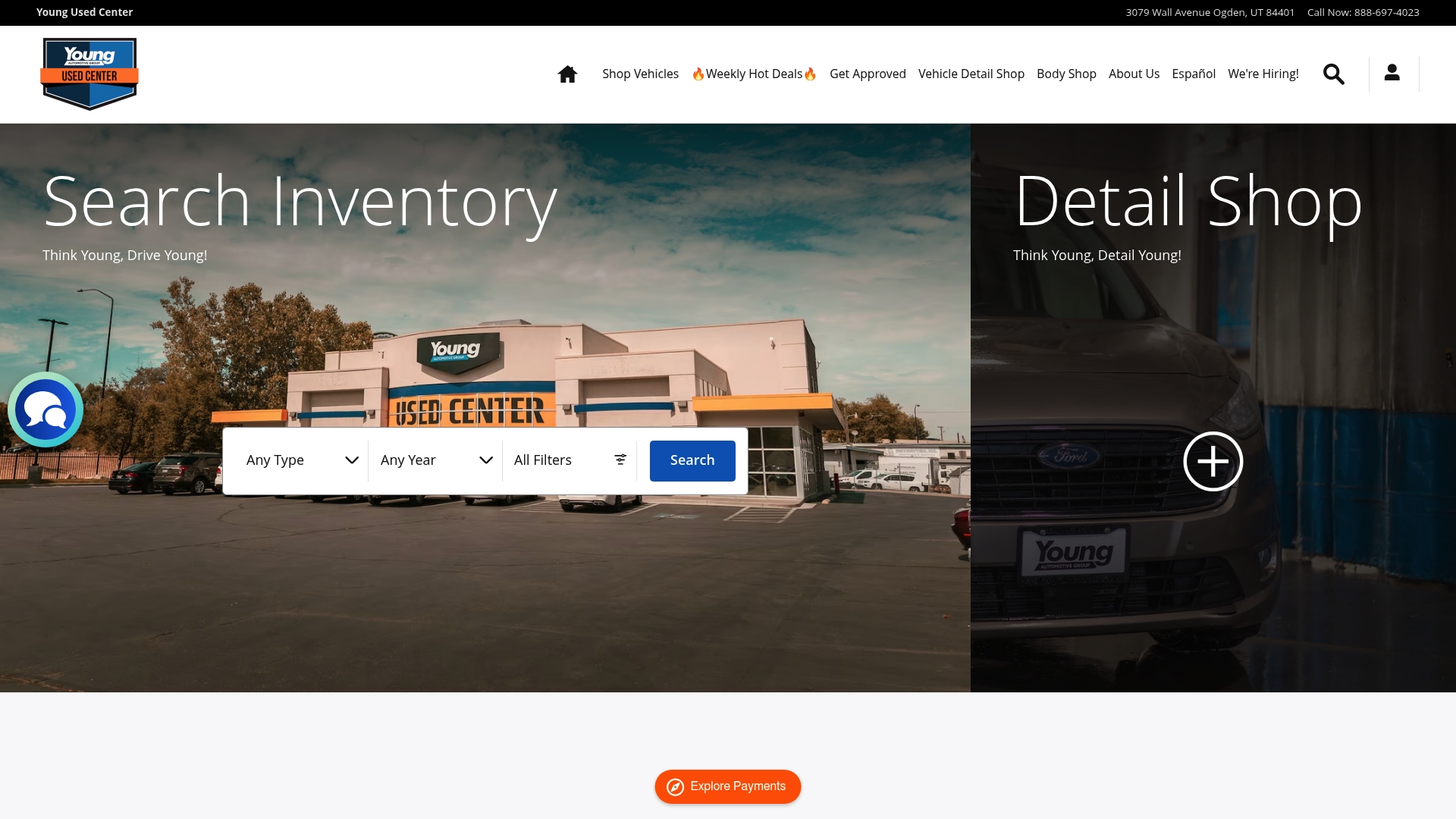Open the Shop Vehicles menu
Image resolution: width=1456 pixels, height=819 pixels.
pos(640,74)
